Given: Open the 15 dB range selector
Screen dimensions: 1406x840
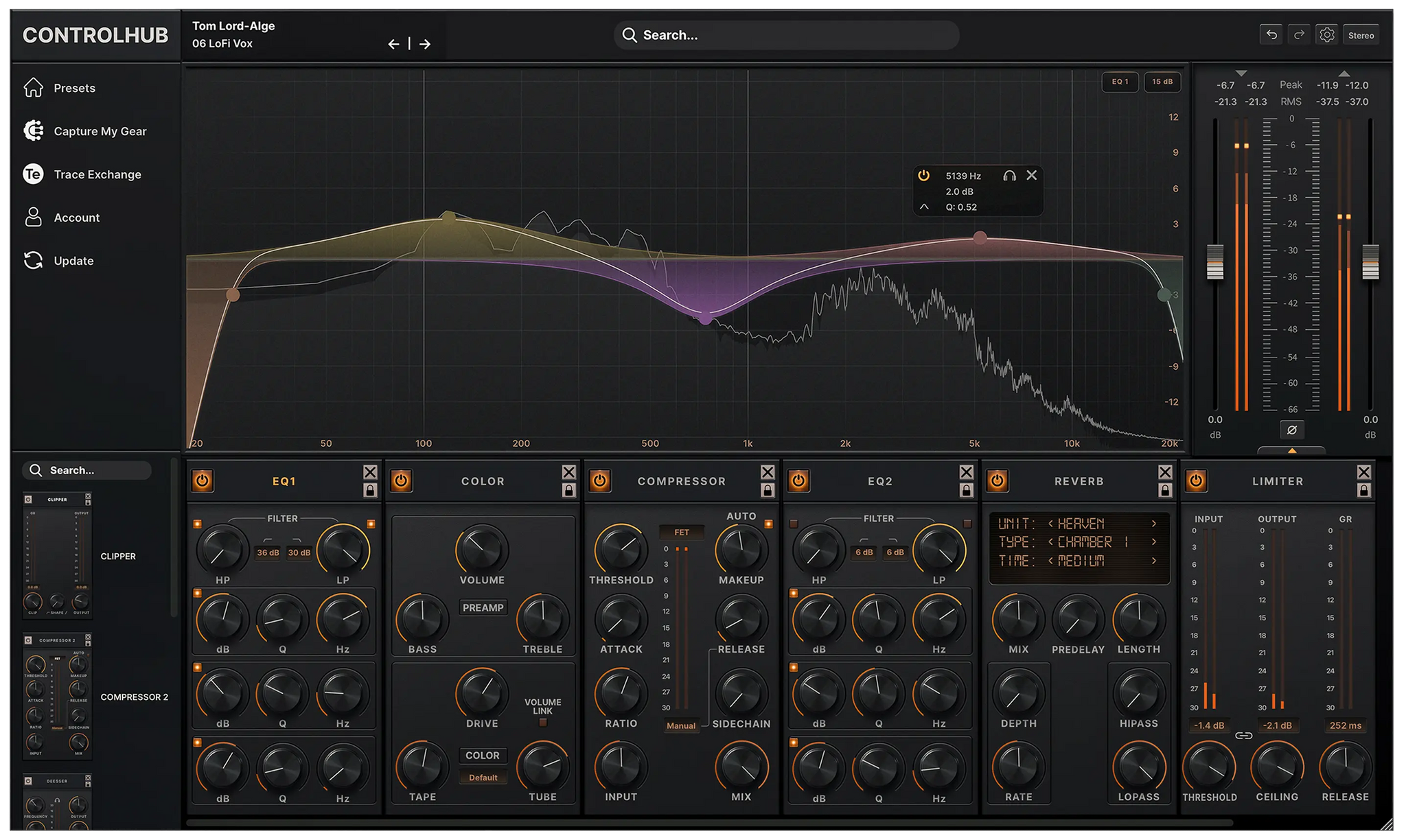Looking at the screenshot, I should (1162, 82).
